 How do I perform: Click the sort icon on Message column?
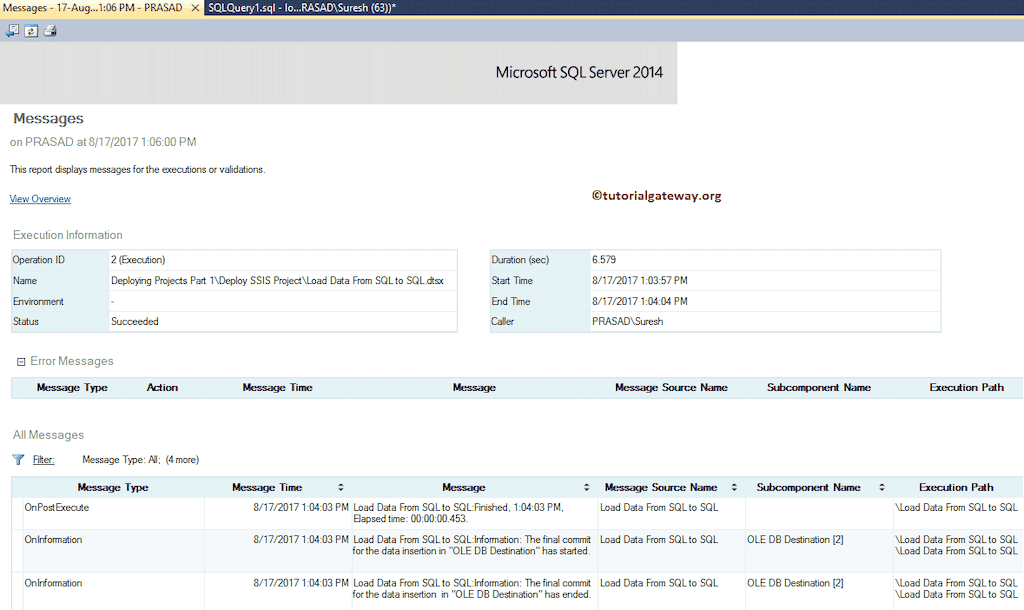tap(588, 487)
